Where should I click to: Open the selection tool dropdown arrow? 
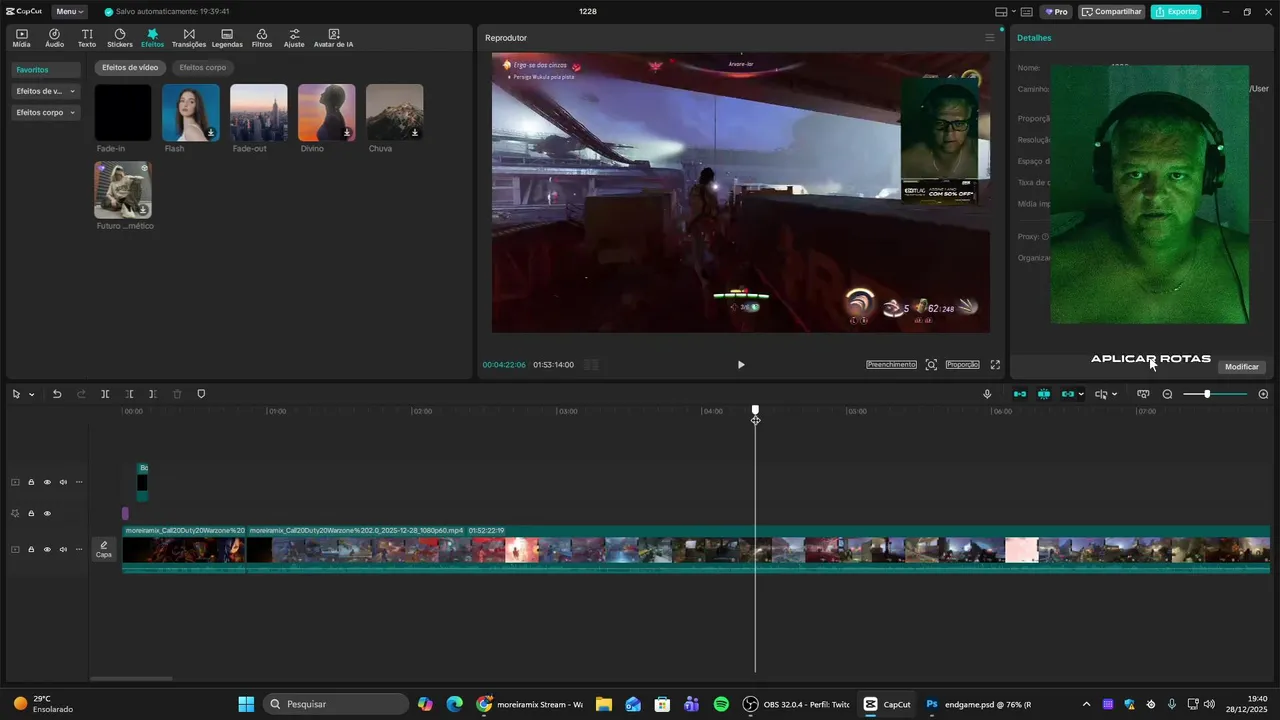[x=31, y=394]
